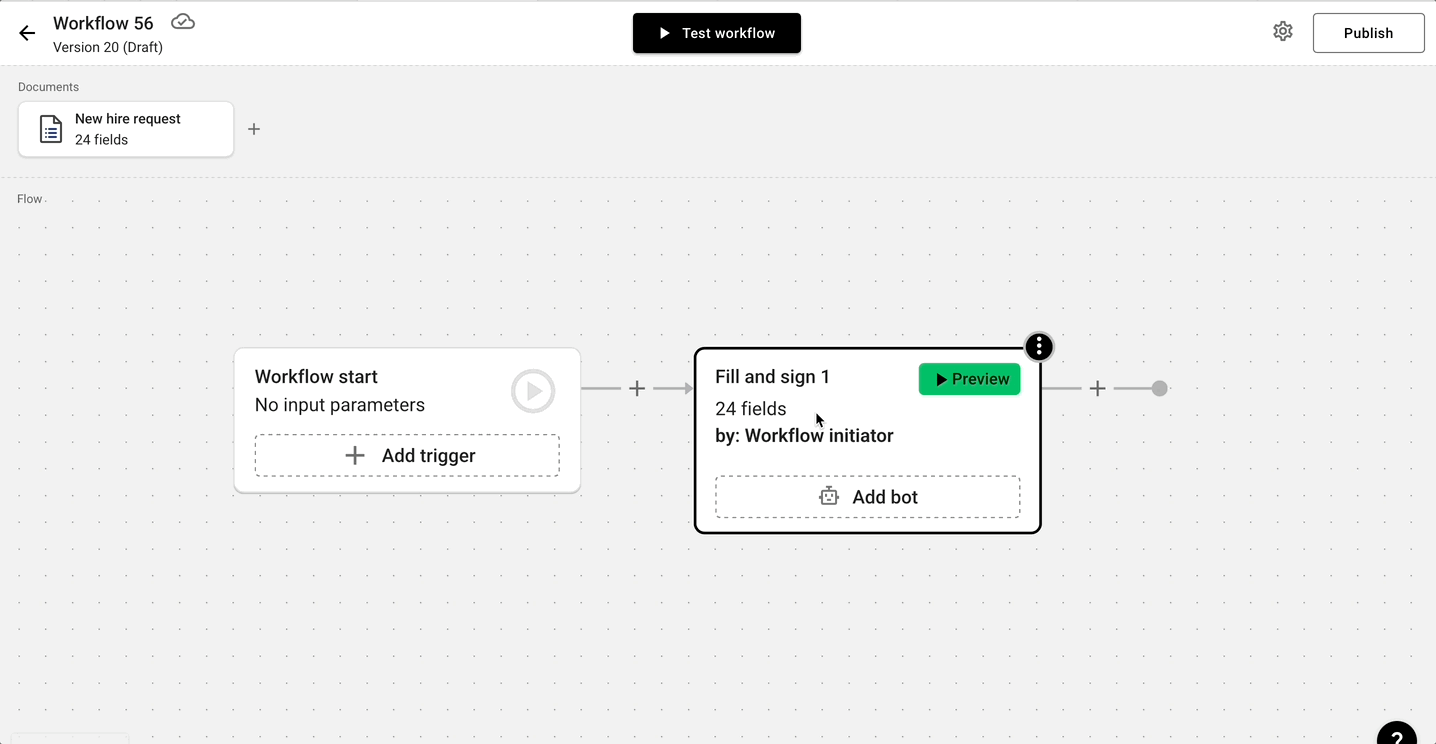The width and height of the screenshot is (1436, 744).
Task: Click the 'No input parameters' text
Action: point(340,405)
